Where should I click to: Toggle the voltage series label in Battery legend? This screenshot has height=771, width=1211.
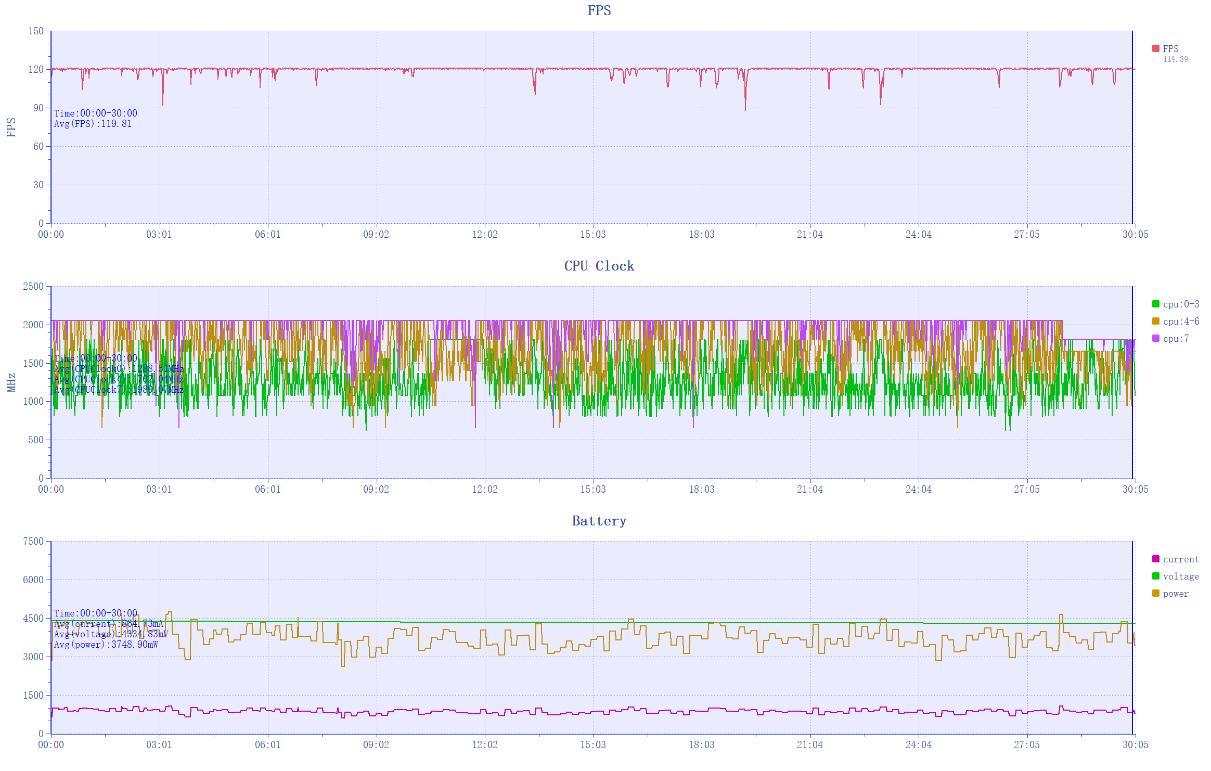[1181, 577]
